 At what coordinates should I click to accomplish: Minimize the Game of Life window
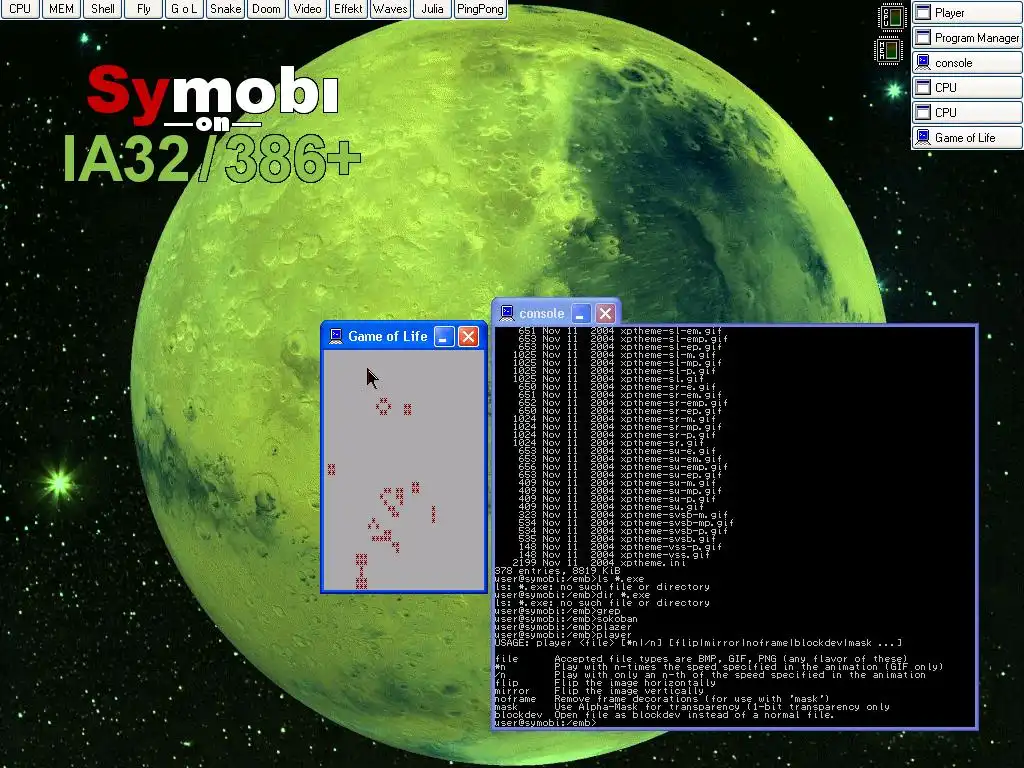(444, 336)
